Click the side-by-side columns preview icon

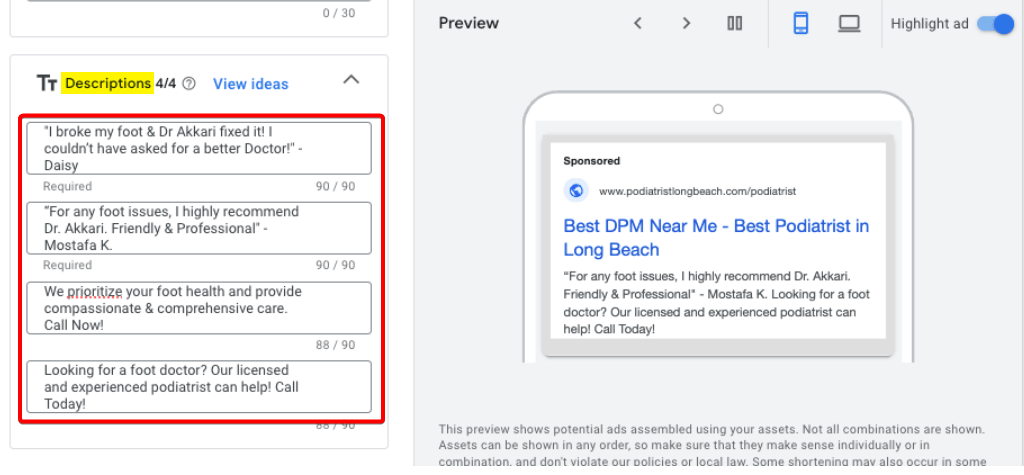735,24
